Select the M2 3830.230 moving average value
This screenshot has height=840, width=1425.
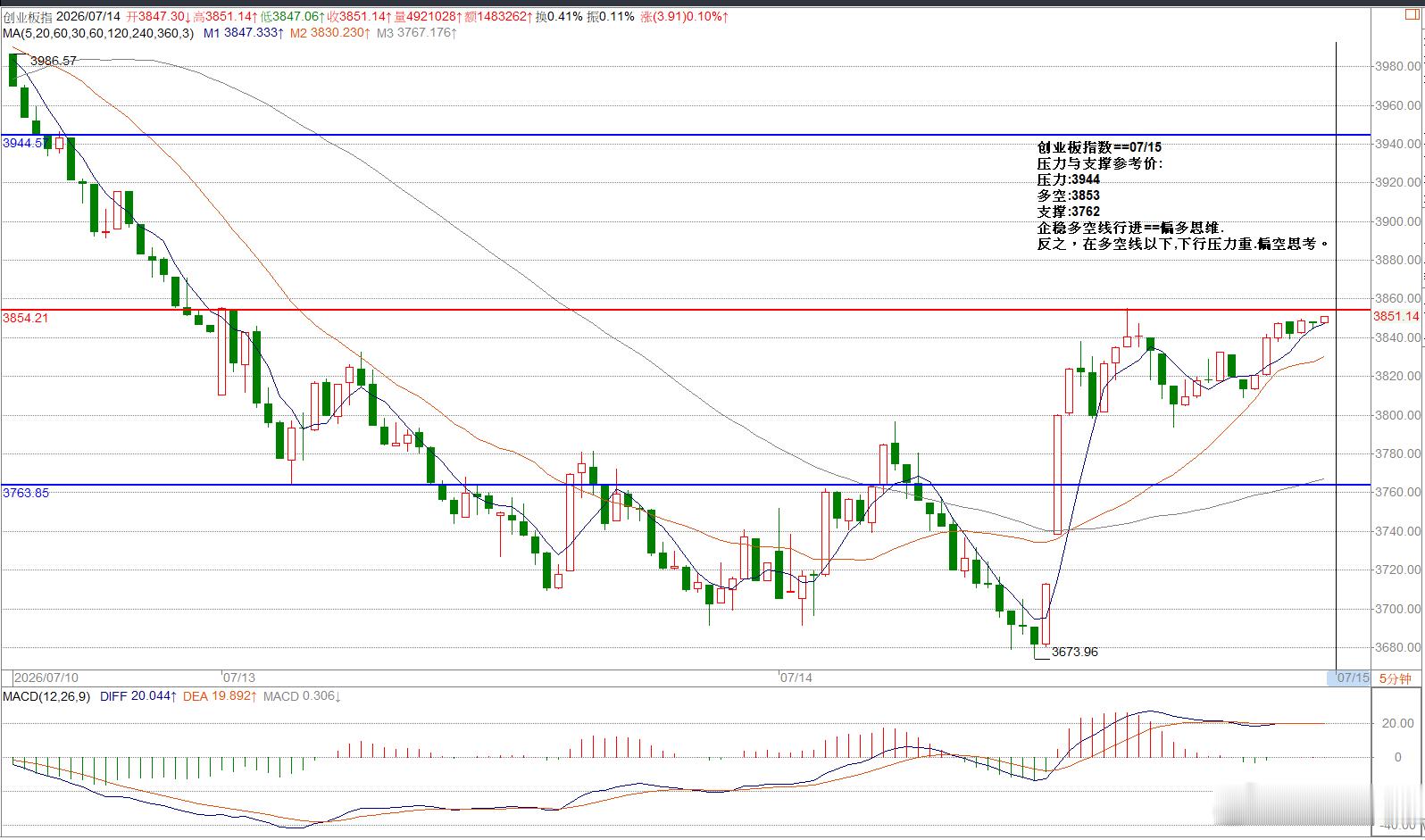[329, 33]
